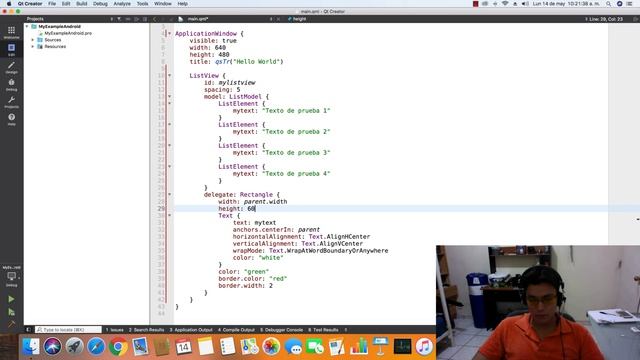This screenshot has height=360, width=640.
Task: Open the Test Results pane
Action: [x=323, y=330]
